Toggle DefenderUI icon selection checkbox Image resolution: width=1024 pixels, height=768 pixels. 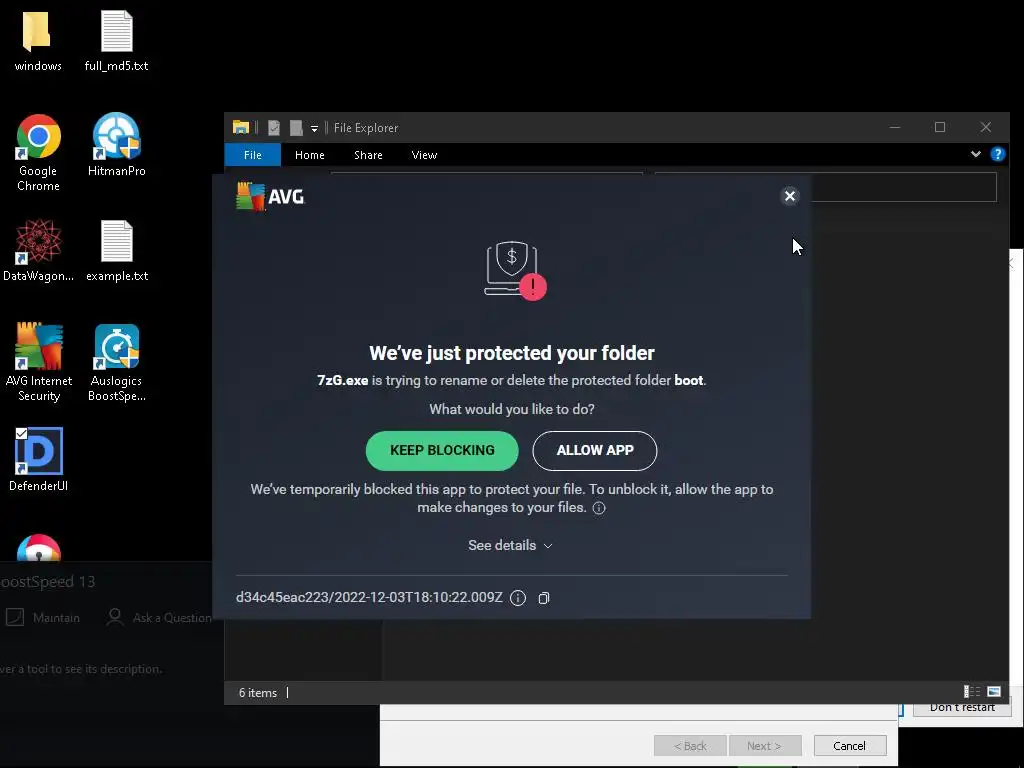[21, 434]
